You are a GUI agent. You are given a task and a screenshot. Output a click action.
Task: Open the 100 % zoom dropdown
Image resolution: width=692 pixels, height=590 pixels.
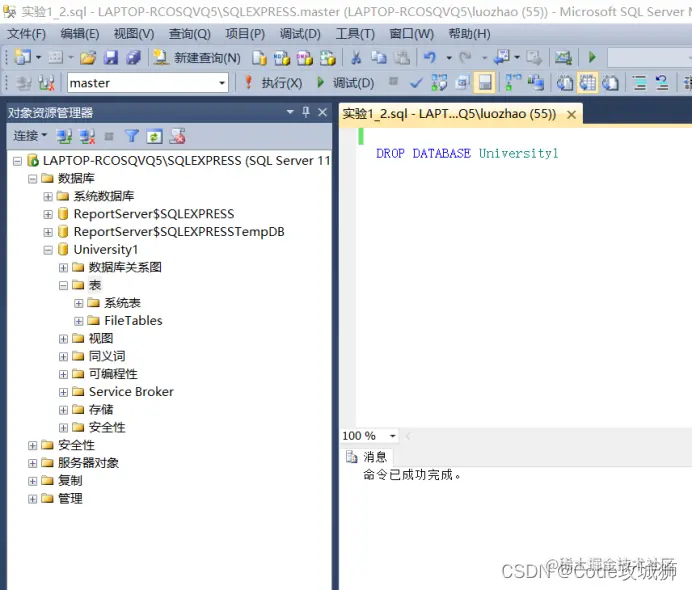392,436
